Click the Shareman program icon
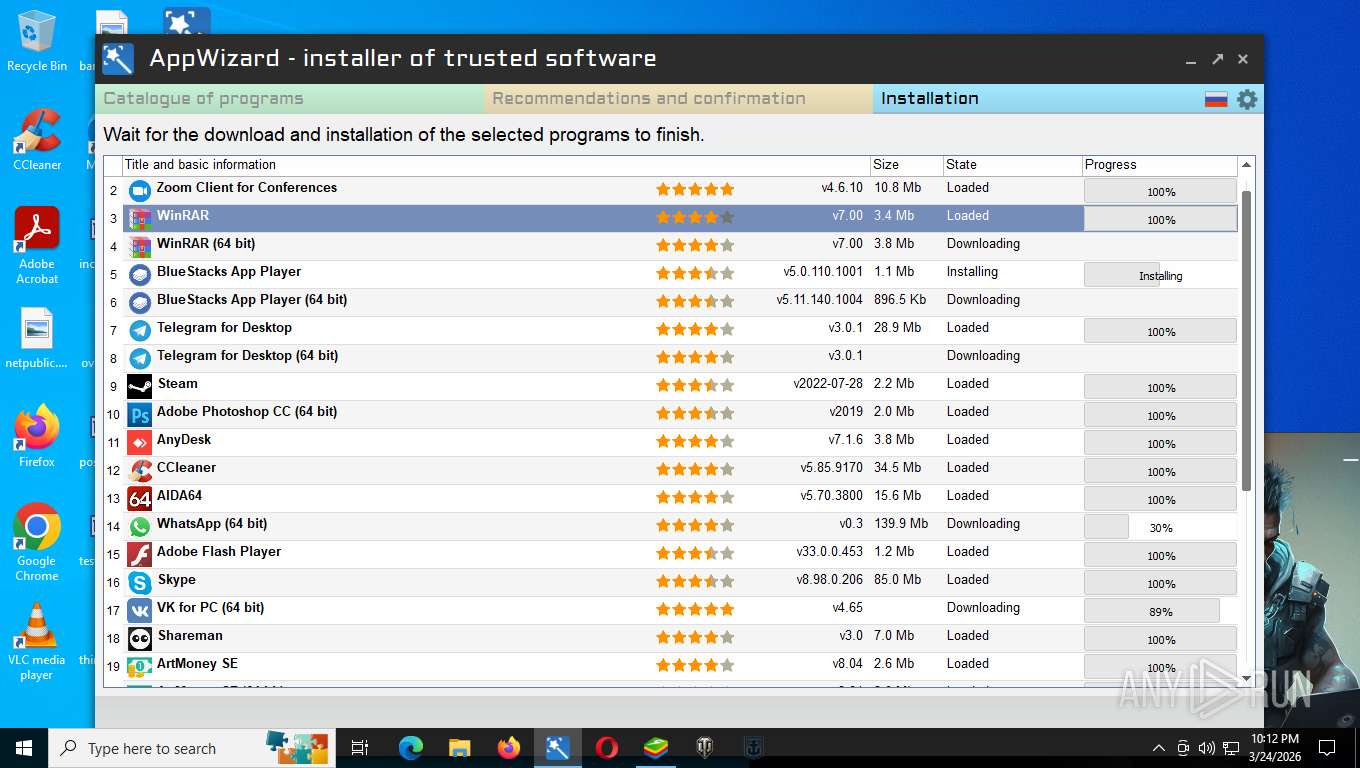 point(140,638)
